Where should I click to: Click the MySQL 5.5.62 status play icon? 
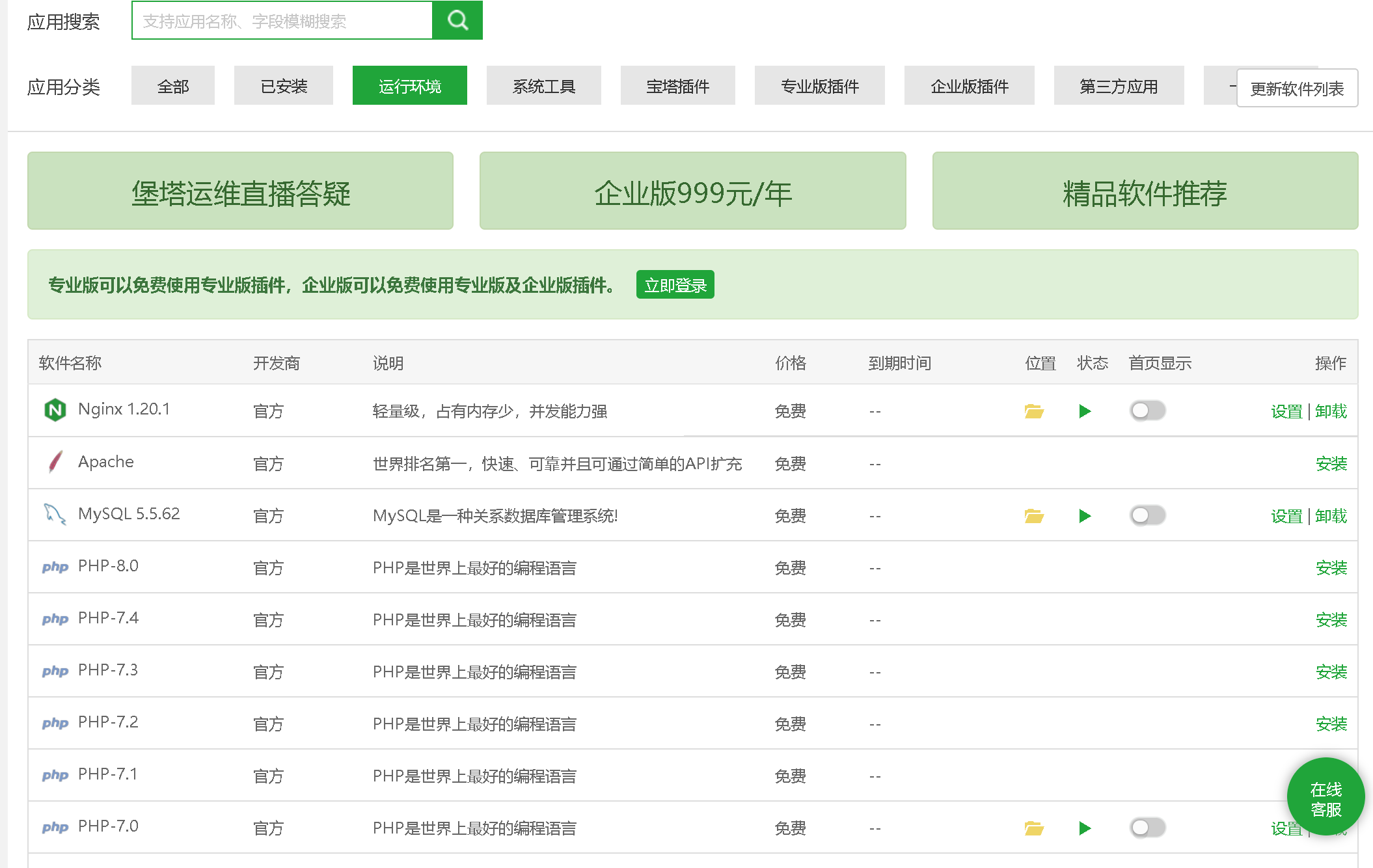point(1085,516)
